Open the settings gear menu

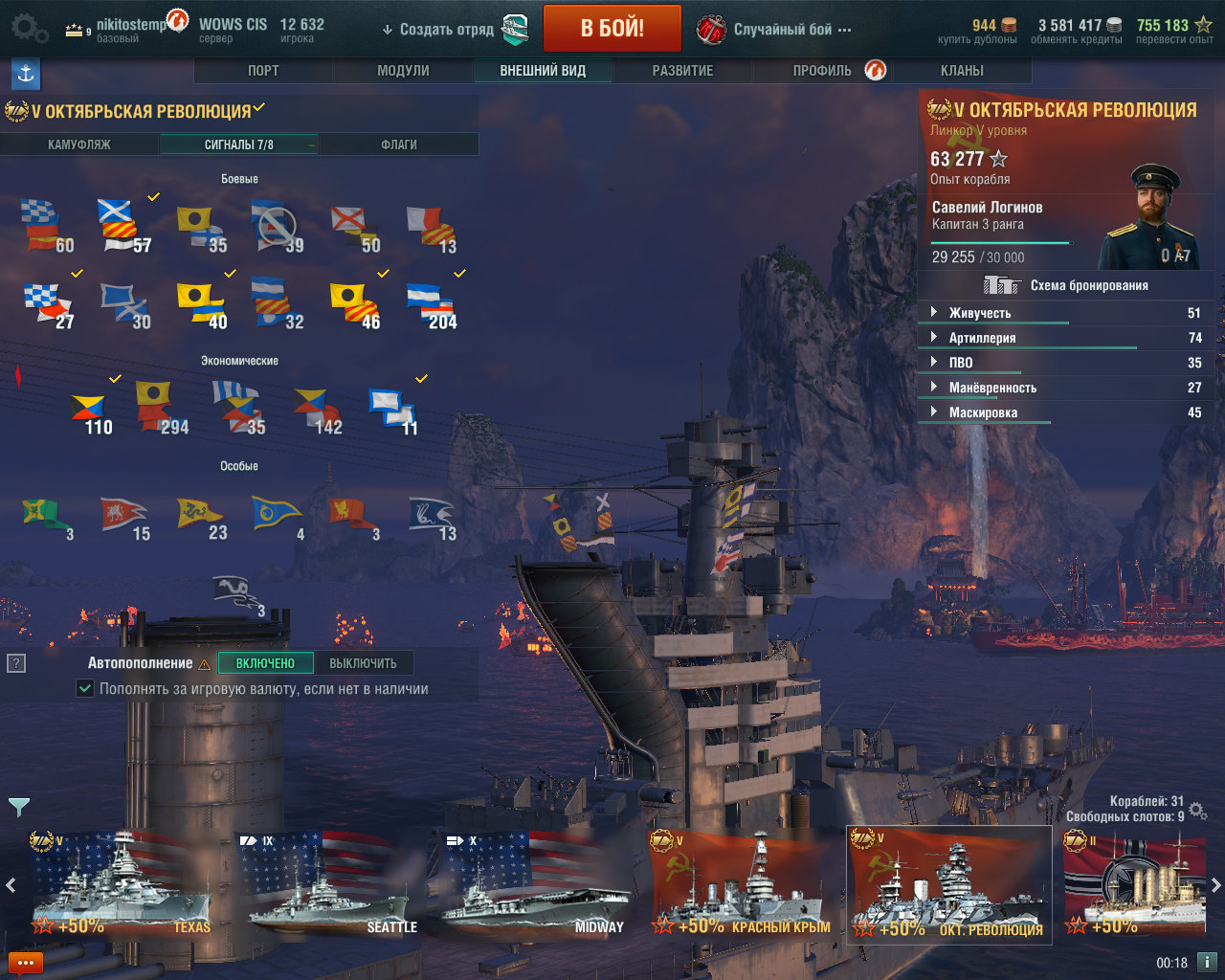[27, 29]
